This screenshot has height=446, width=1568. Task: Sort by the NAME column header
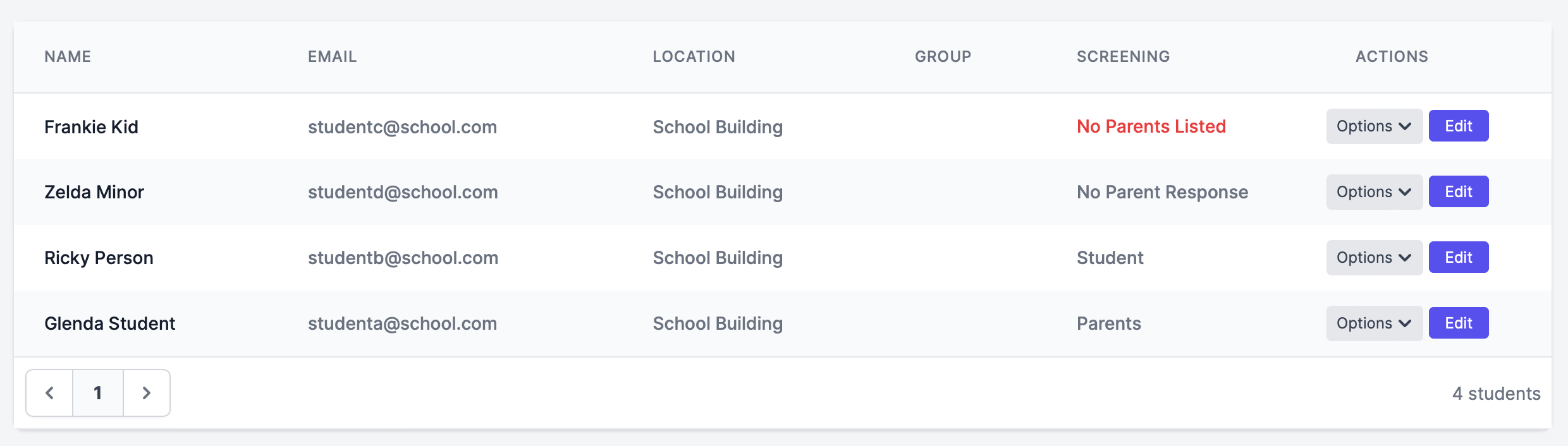click(68, 57)
